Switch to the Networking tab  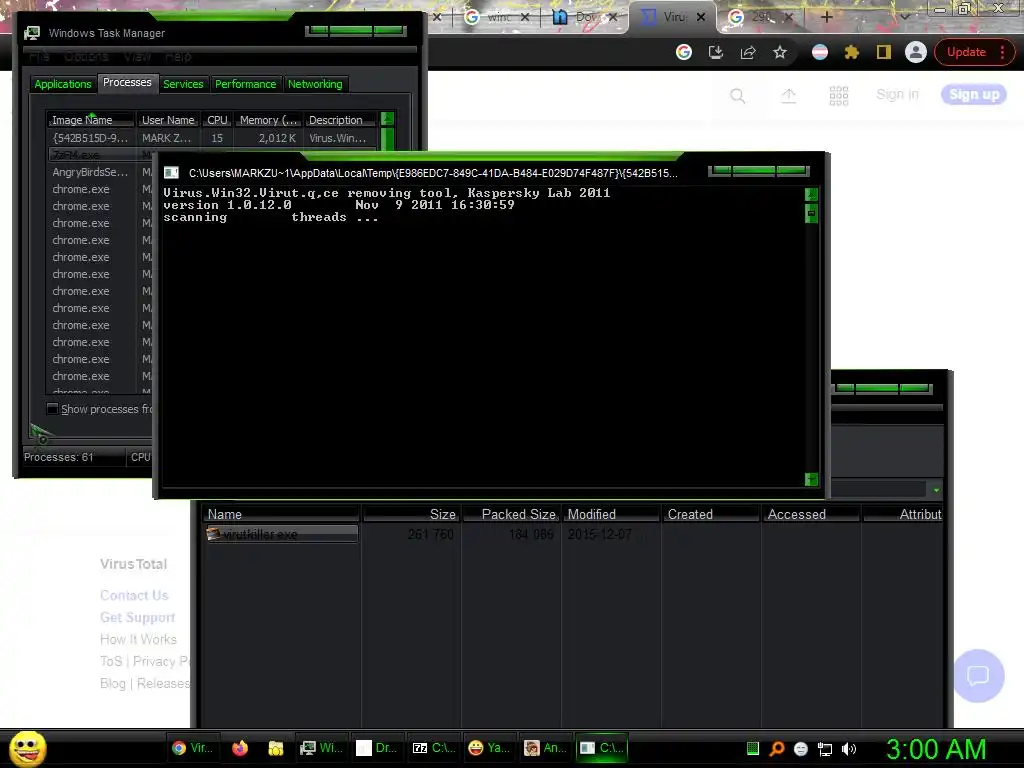315,84
